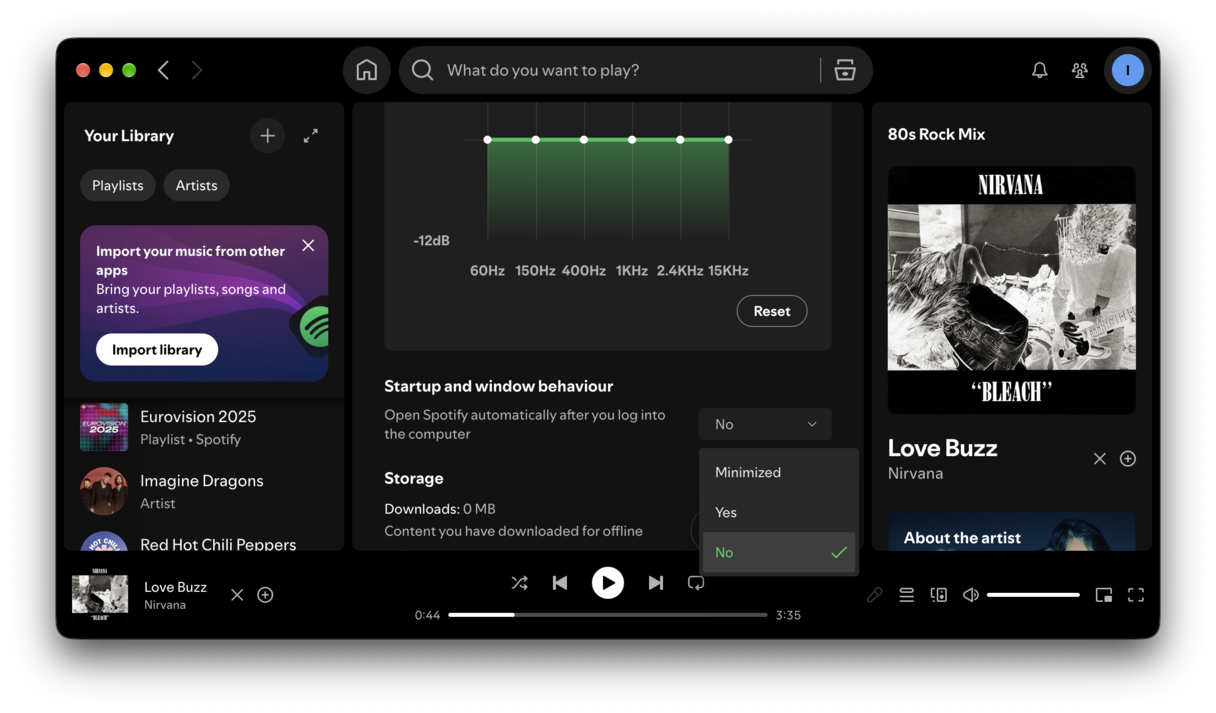1216x713 pixels.
Task: Open the lyrics microphone icon
Action: (875, 595)
